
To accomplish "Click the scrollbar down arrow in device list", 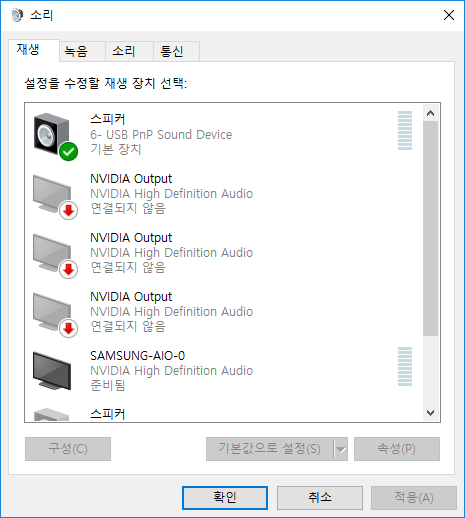I will tap(430, 413).
